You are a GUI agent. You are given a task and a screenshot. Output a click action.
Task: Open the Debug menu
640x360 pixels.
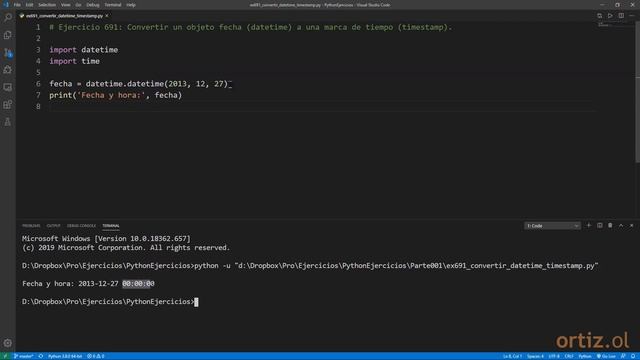(93, 5)
